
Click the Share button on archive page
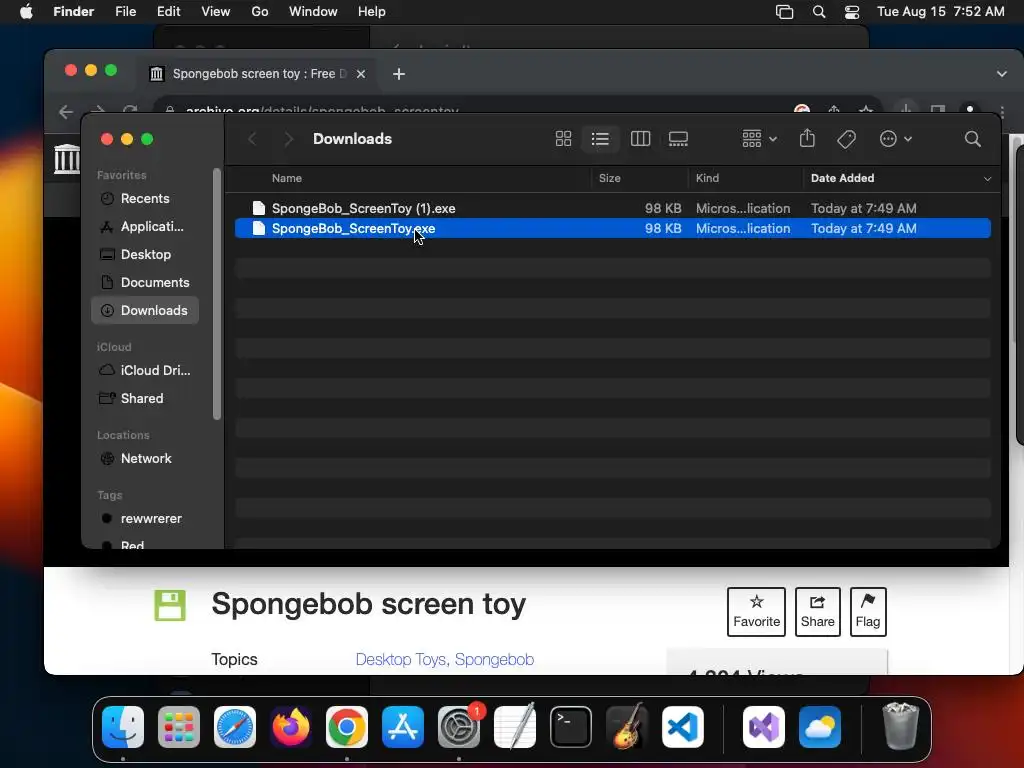tap(818, 612)
